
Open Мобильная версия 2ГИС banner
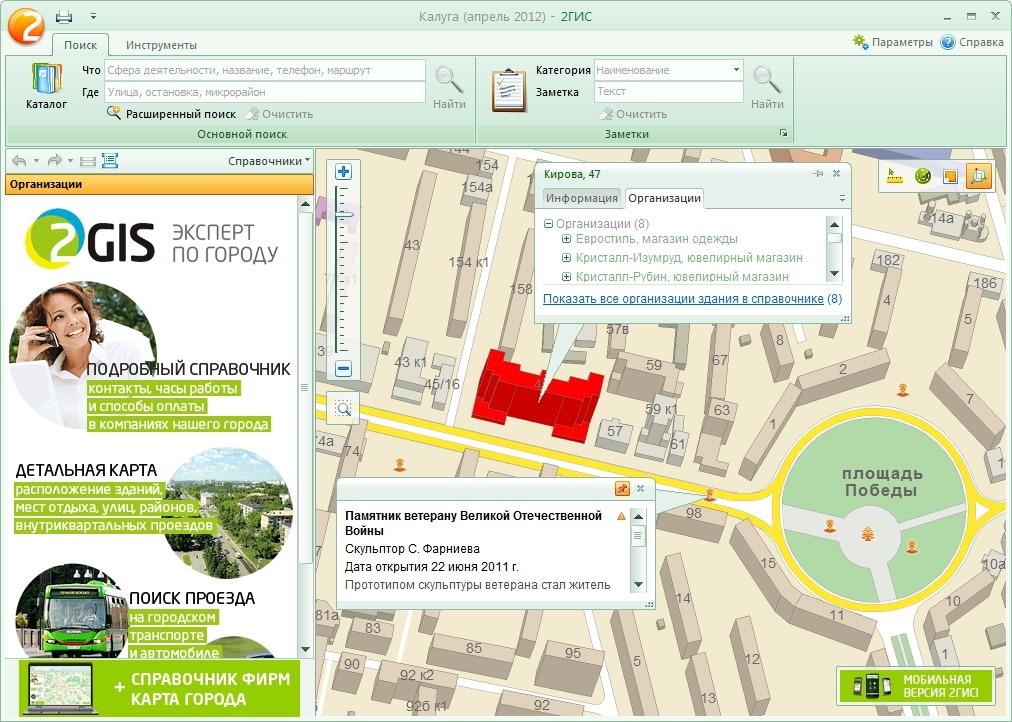pyautogui.click(x=916, y=685)
